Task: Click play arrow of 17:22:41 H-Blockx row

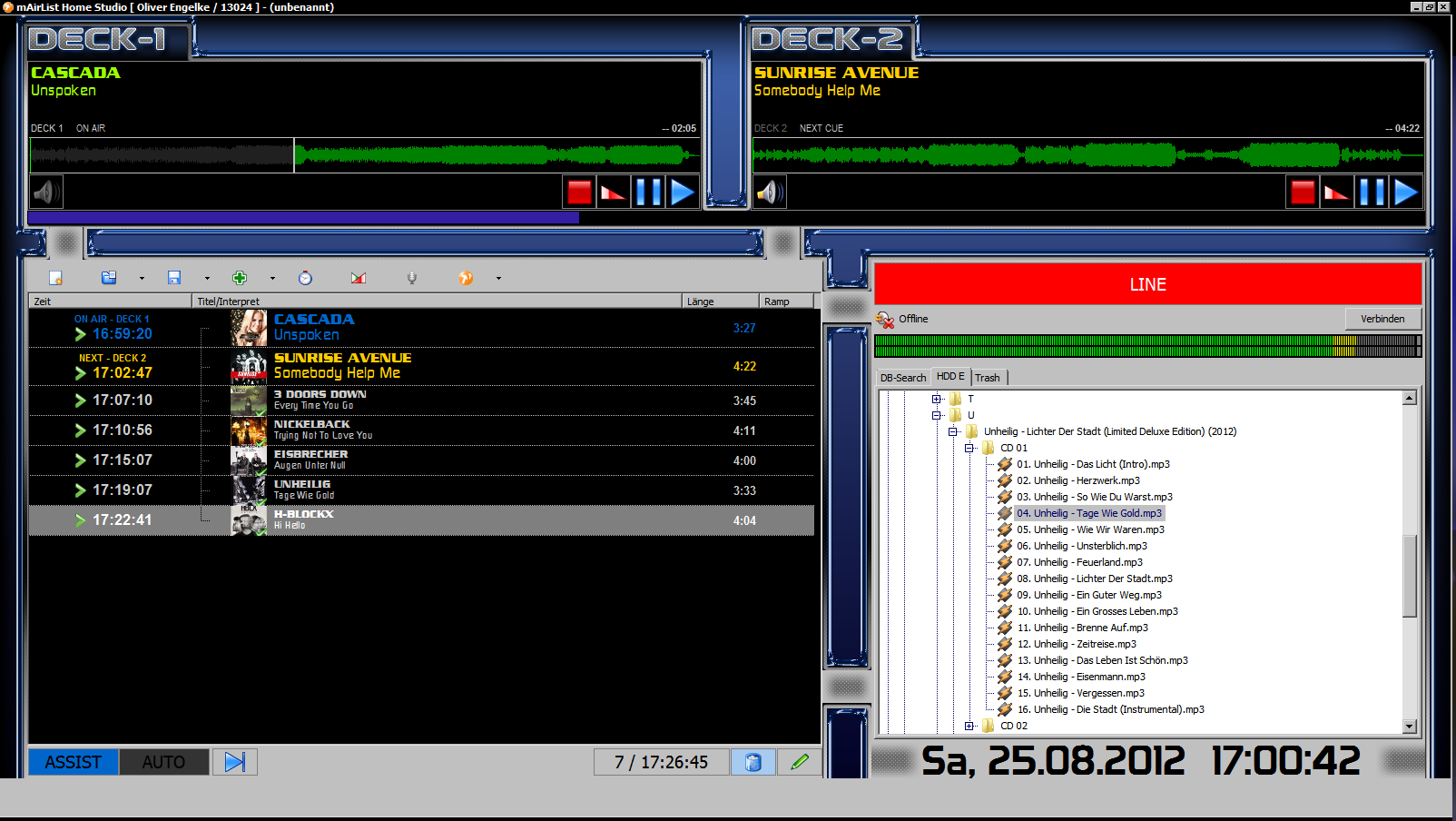Action: point(80,520)
